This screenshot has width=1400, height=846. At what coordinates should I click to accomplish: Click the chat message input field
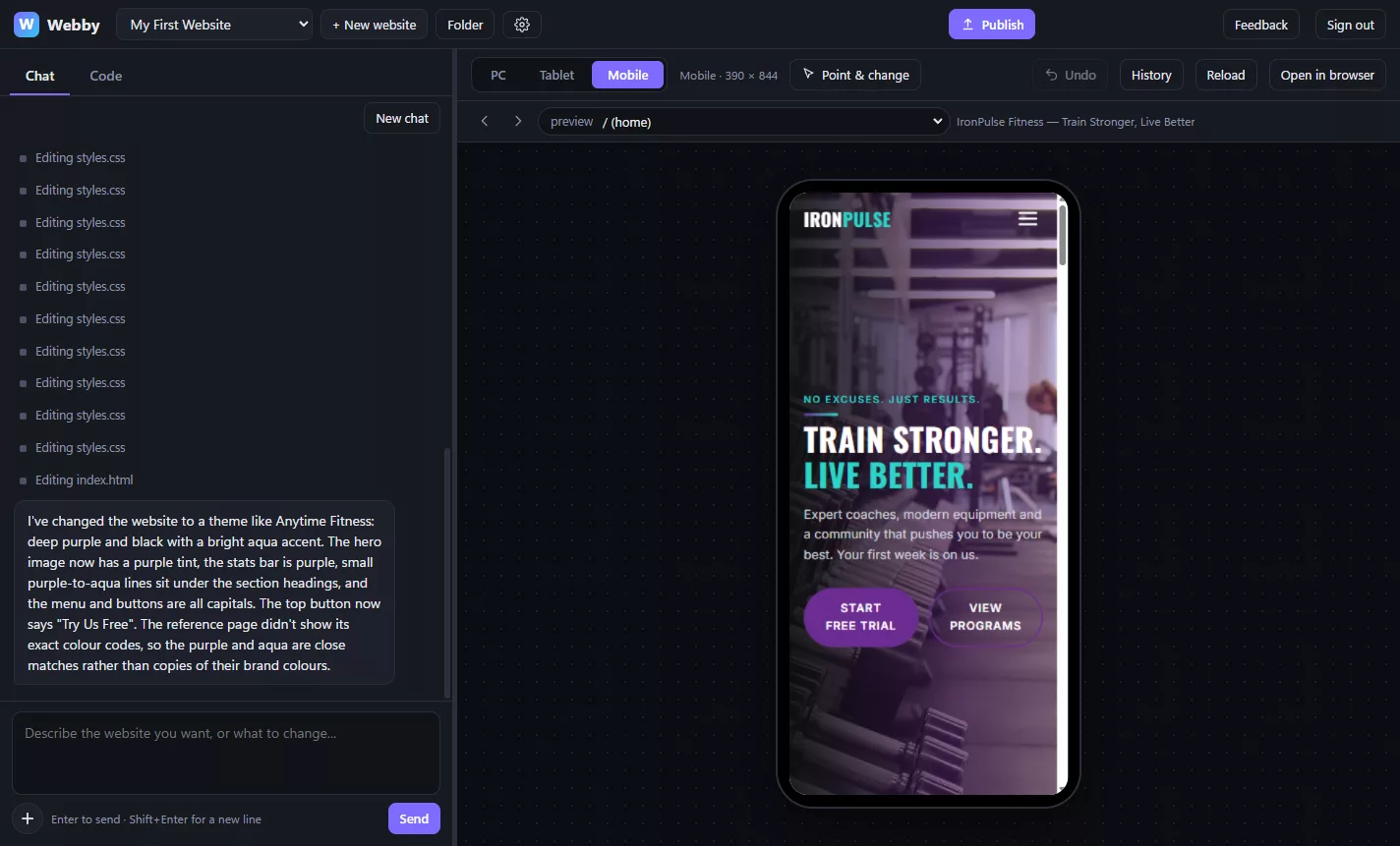226,753
